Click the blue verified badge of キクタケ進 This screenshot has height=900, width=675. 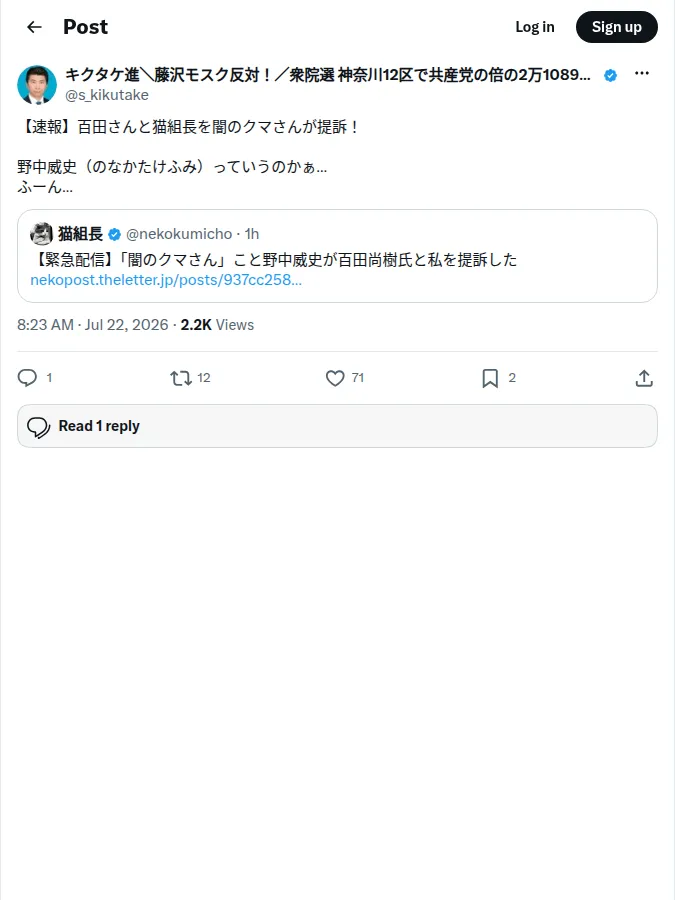click(611, 75)
